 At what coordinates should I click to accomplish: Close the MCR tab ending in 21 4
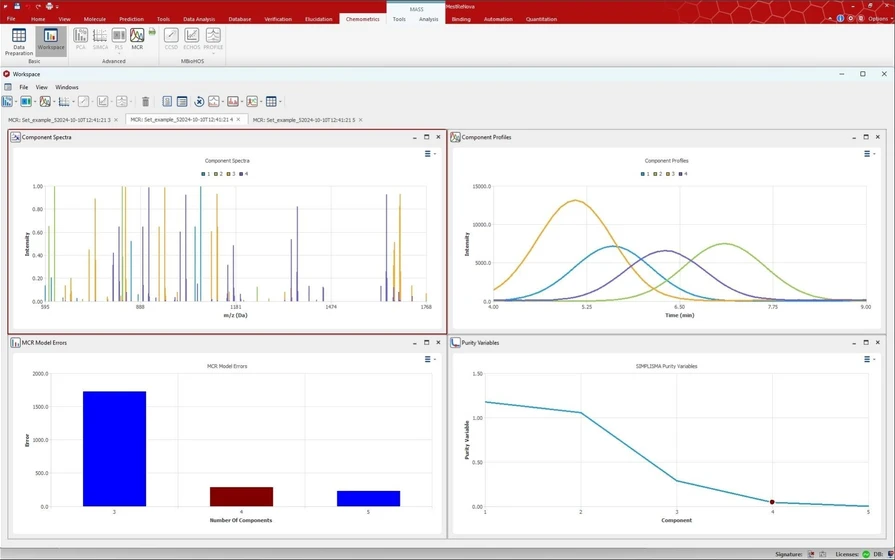pos(239,119)
